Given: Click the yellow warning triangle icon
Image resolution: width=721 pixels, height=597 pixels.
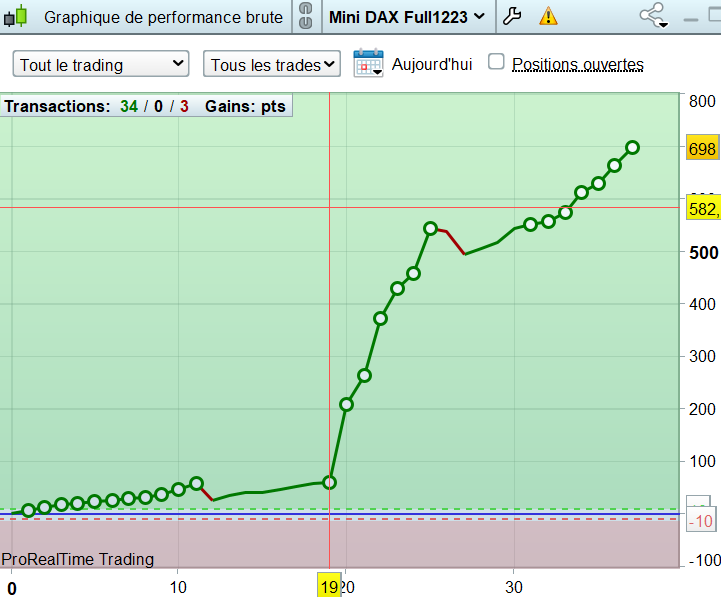Looking at the screenshot, I should [548, 17].
